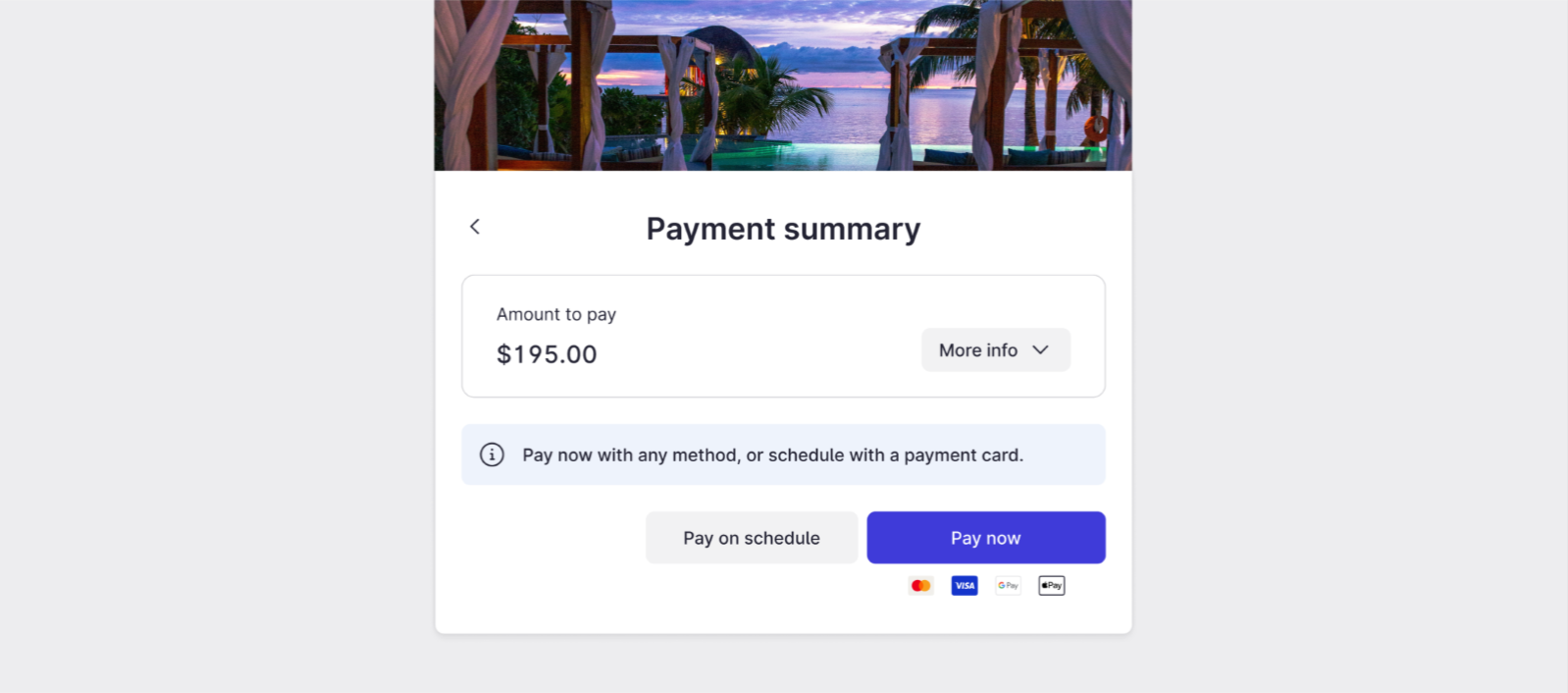Screen dimensions: 1568x693
Task: Click the back arrow above Payment summary
Action: pos(475,226)
